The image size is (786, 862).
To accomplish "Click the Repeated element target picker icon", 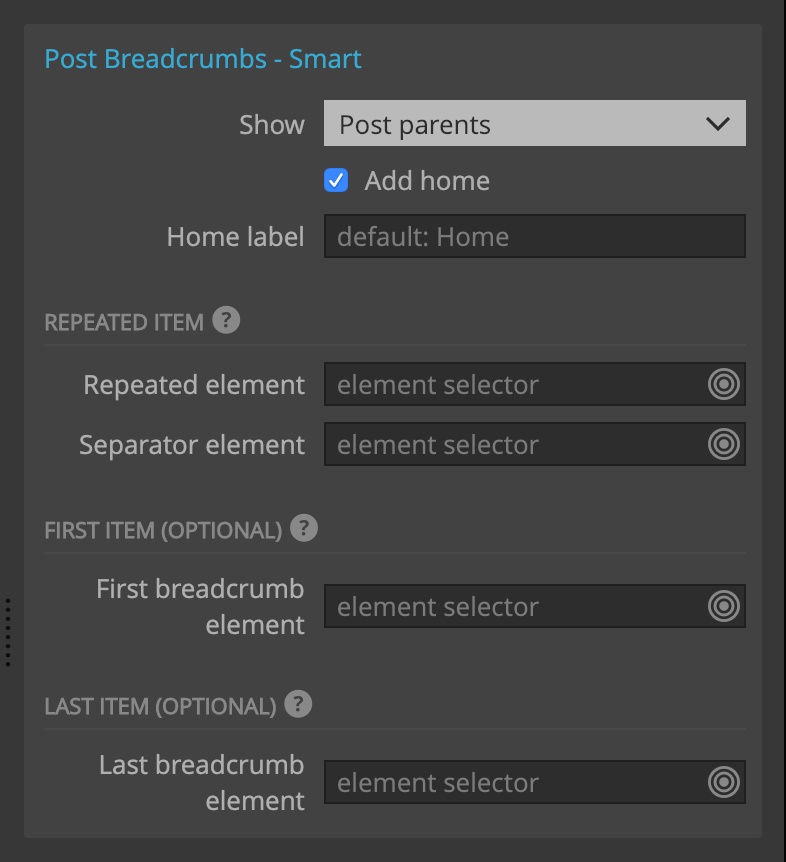I will click(x=723, y=384).
